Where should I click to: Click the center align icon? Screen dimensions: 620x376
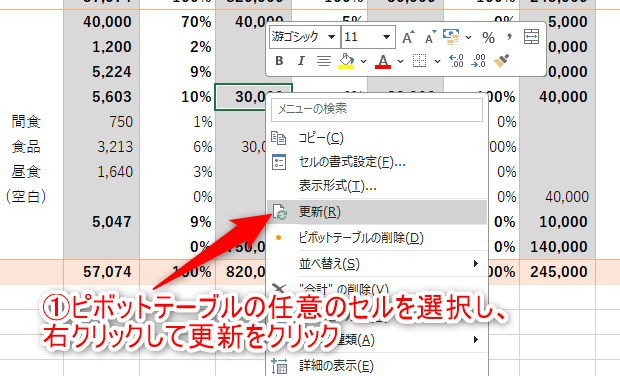point(324,61)
